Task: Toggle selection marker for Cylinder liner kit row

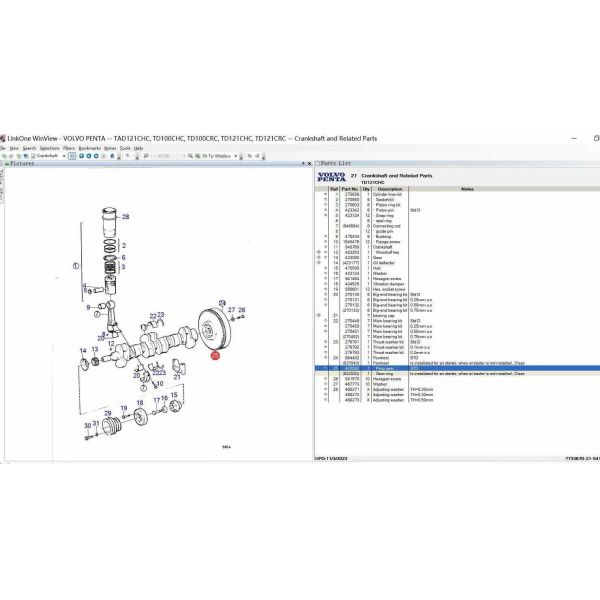Action: [x=326, y=194]
